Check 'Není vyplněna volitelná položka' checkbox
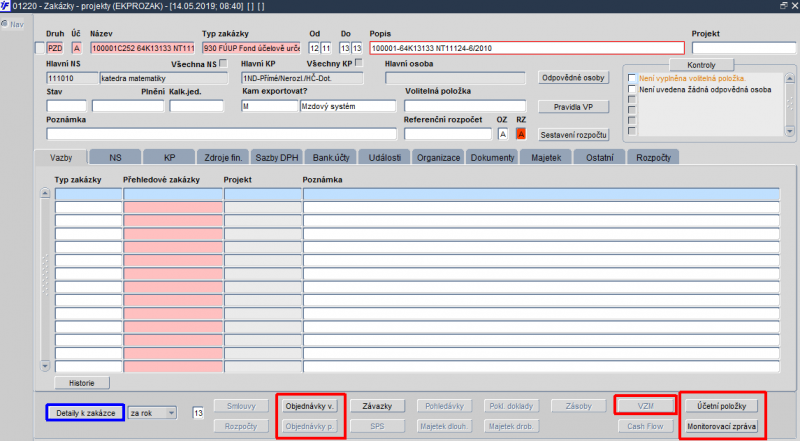 pyautogui.click(x=632, y=78)
